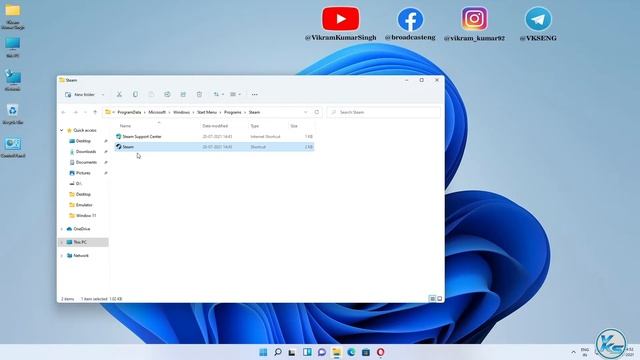640x360 pixels.
Task: Refresh the Steam folder view
Action: coord(317,112)
